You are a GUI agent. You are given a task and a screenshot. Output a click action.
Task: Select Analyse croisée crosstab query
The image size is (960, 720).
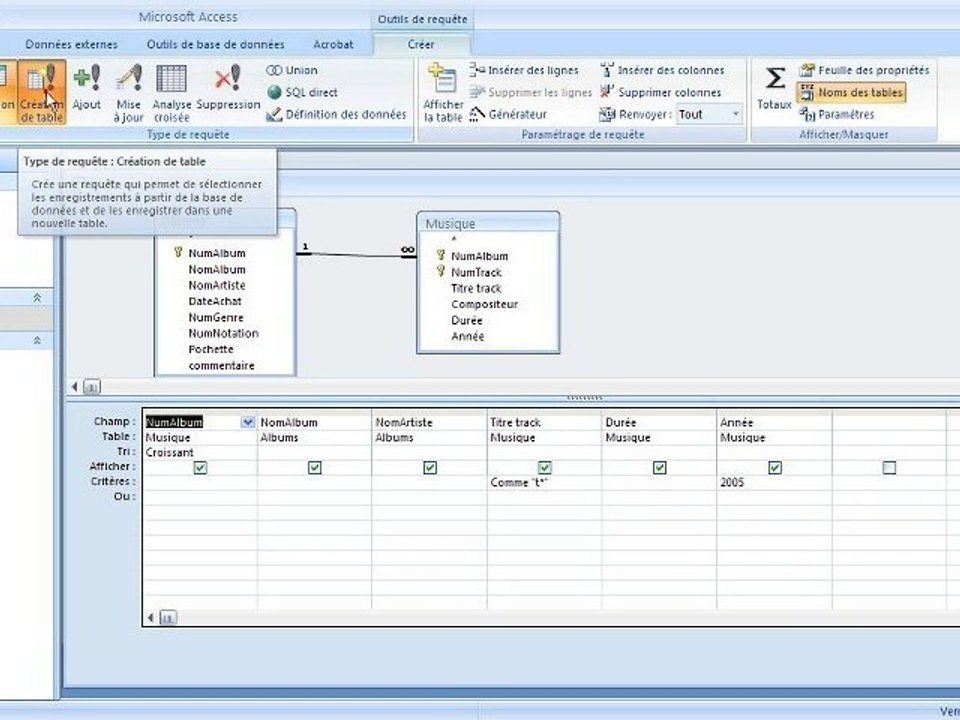171,92
